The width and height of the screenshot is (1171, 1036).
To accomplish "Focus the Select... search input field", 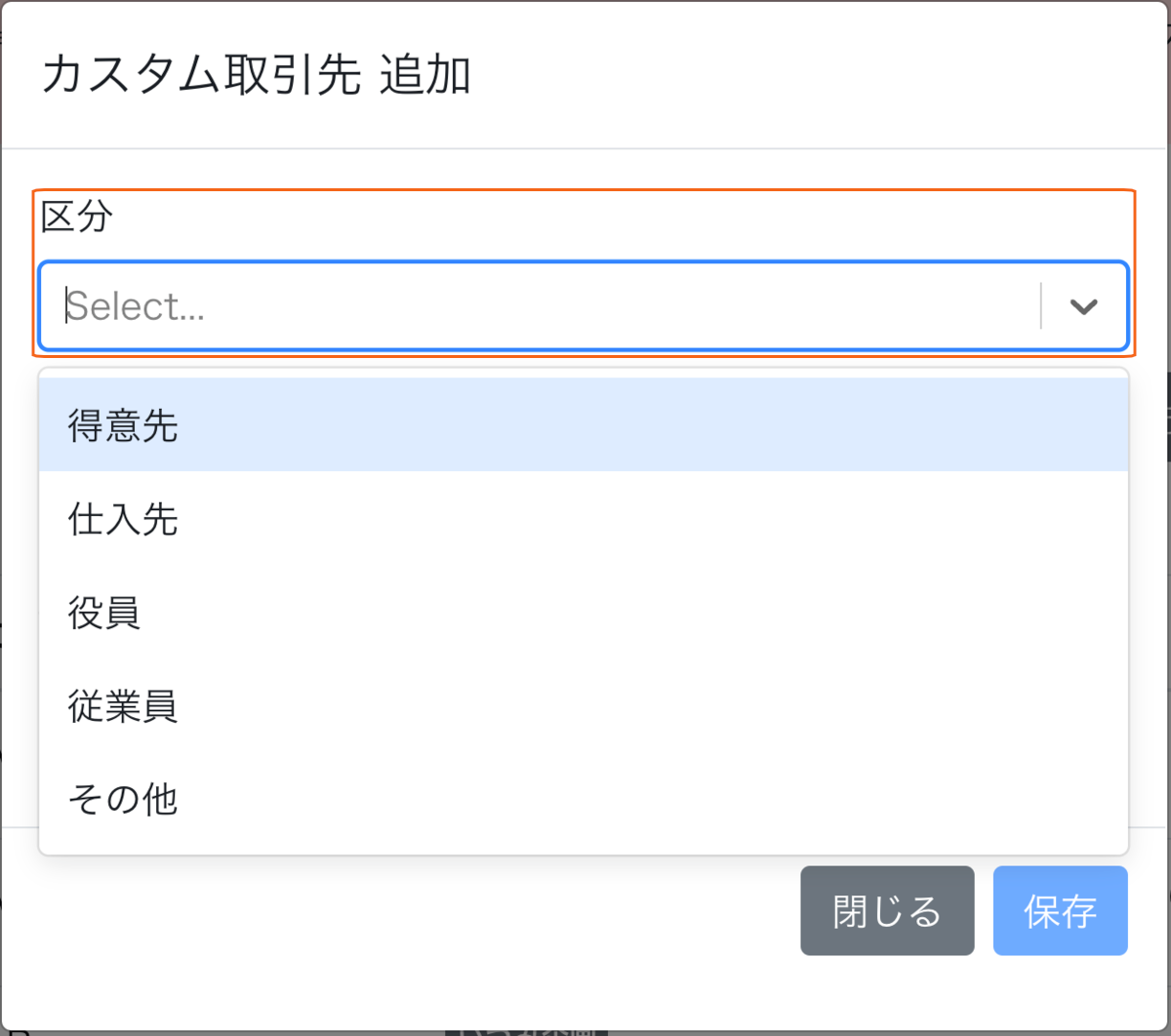I will pos(540,306).
